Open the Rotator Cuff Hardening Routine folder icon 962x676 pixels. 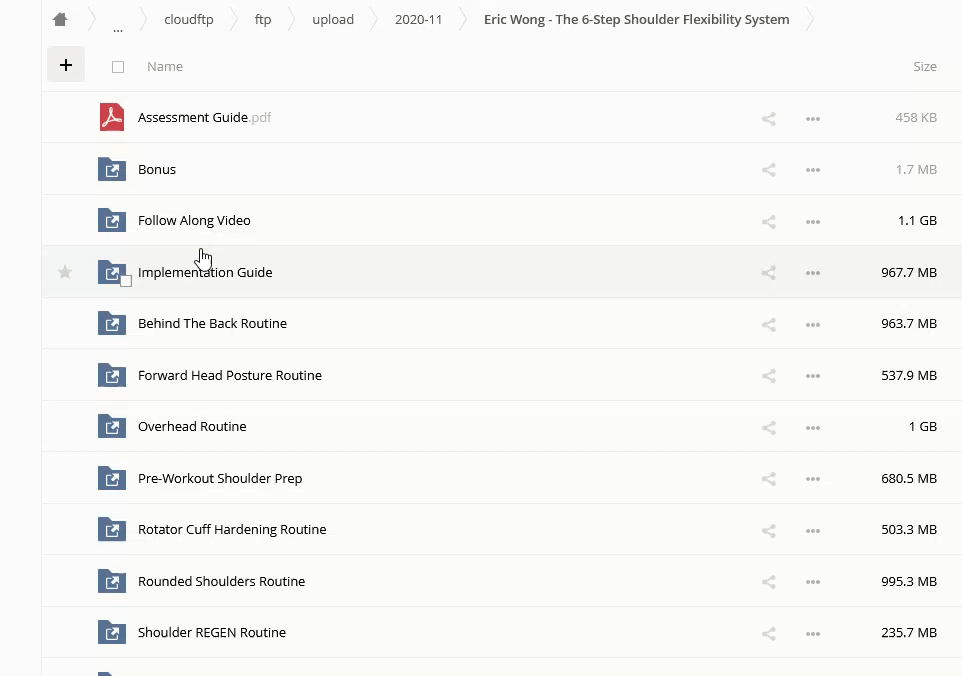(x=112, y=529)
